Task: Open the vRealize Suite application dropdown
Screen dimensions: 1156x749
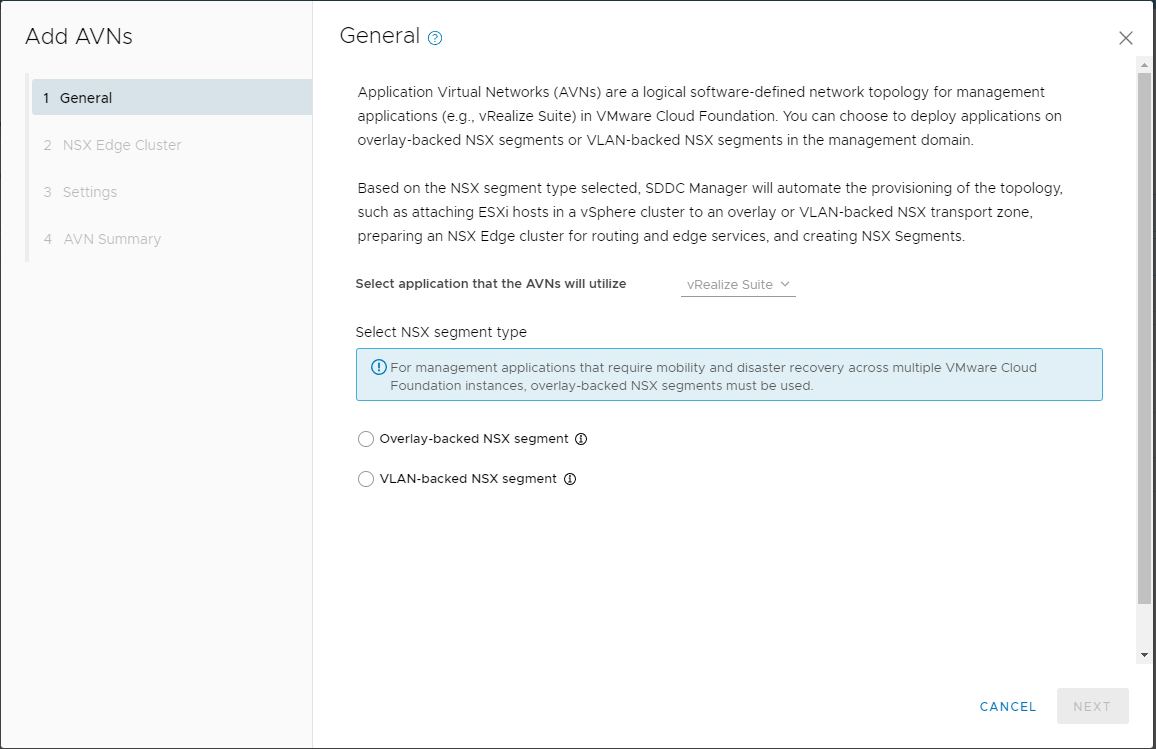Action: tap(729, 285)
